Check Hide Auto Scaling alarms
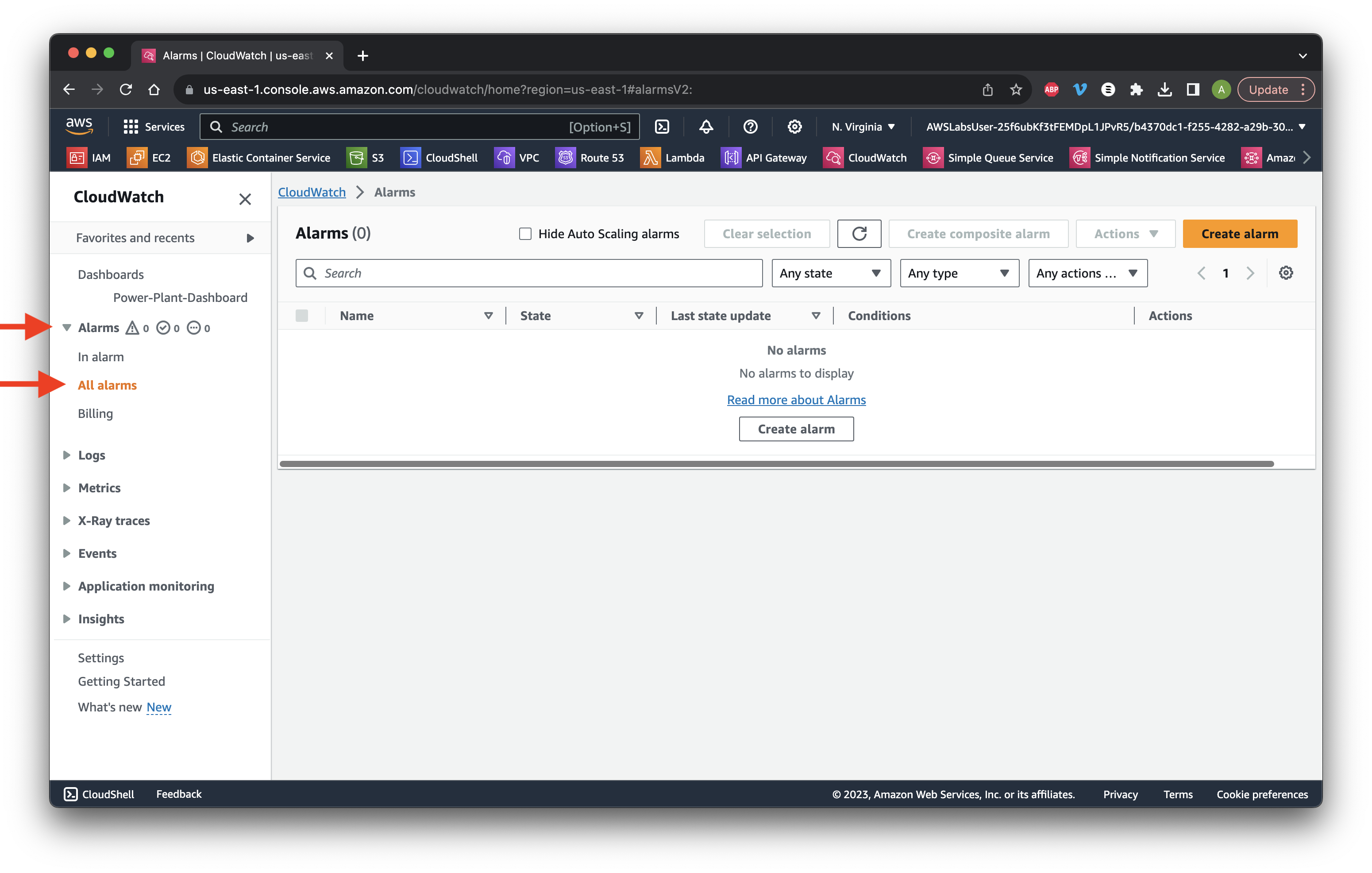 (x=525, y=234)
